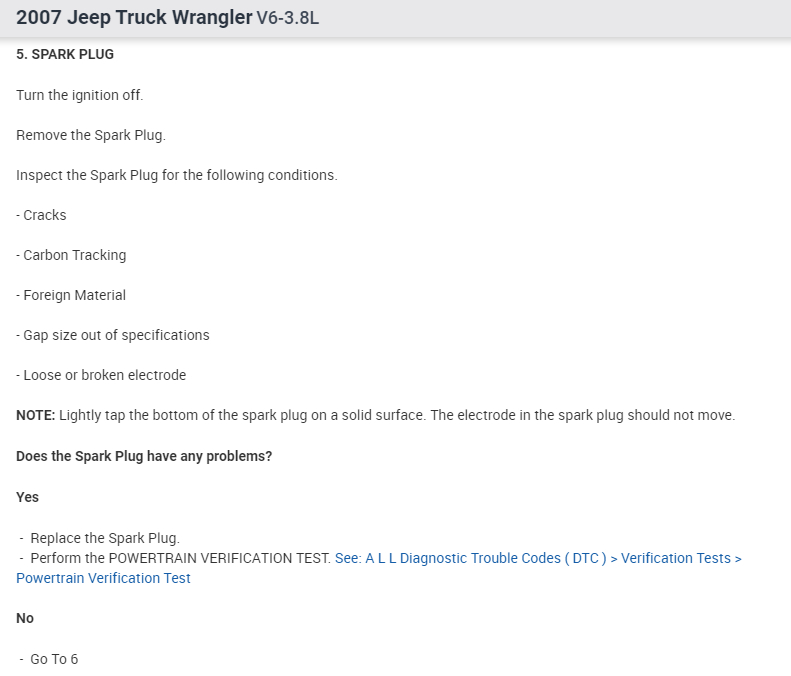Click the bold No answer heading
Viewport: 791px width, 676px height.
pyautogui.click(x=25, y=619)
